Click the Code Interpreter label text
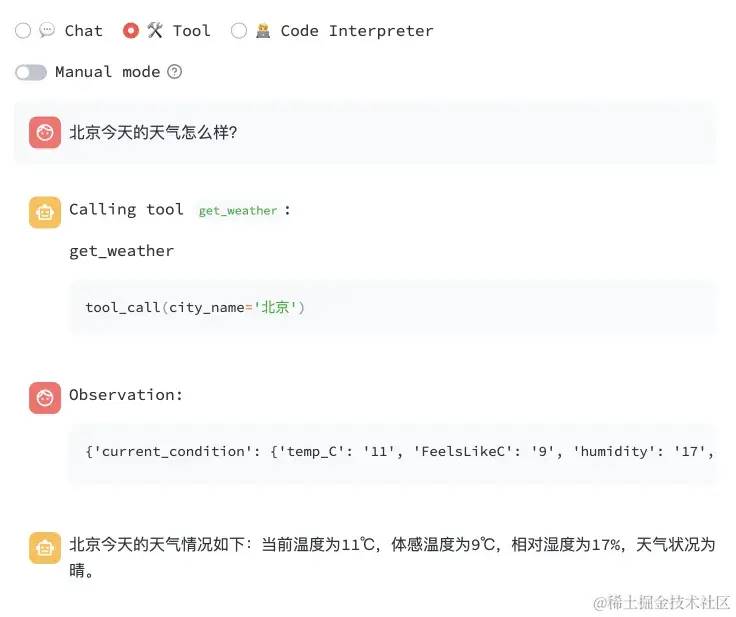Viewport: 736px width, 617px height. click(357, 31)
